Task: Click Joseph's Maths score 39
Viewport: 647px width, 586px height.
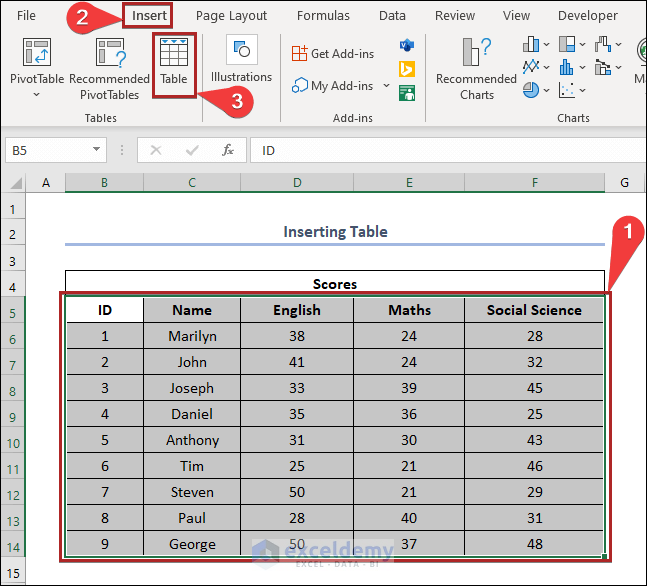Action: pyautogui.click(x=409, y=388)
